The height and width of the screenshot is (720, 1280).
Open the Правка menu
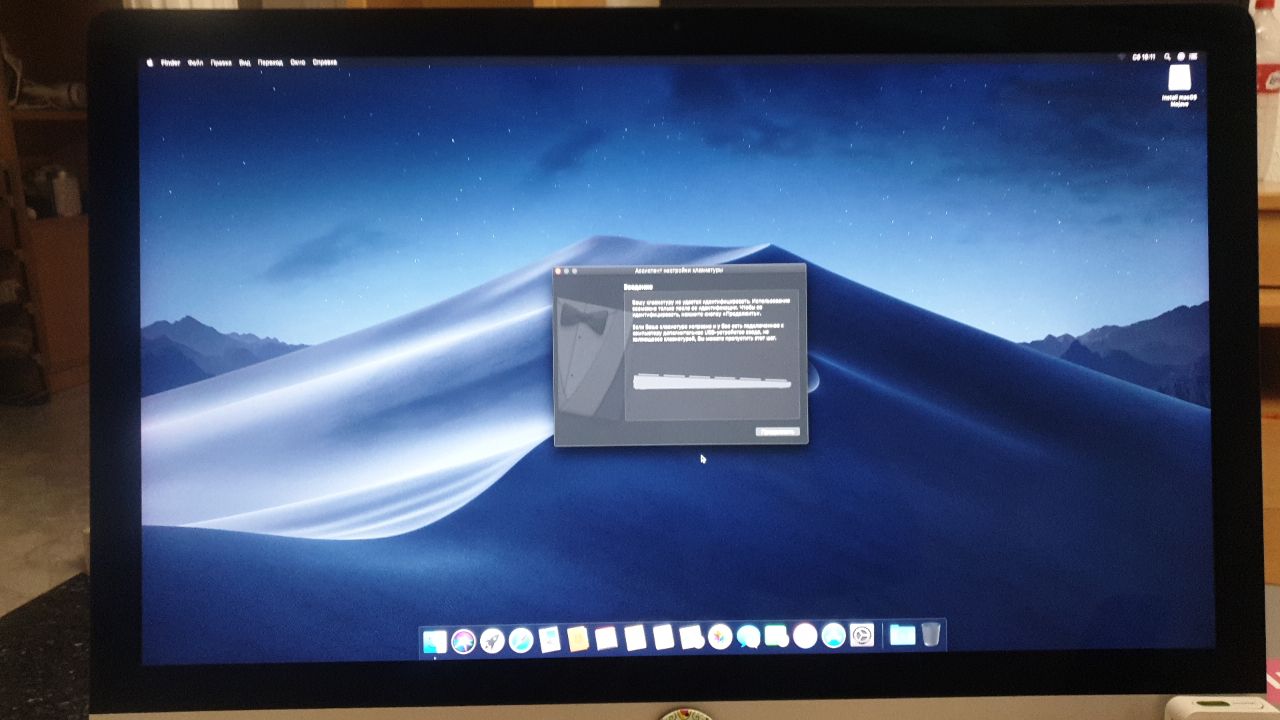[x=221, y=62]
